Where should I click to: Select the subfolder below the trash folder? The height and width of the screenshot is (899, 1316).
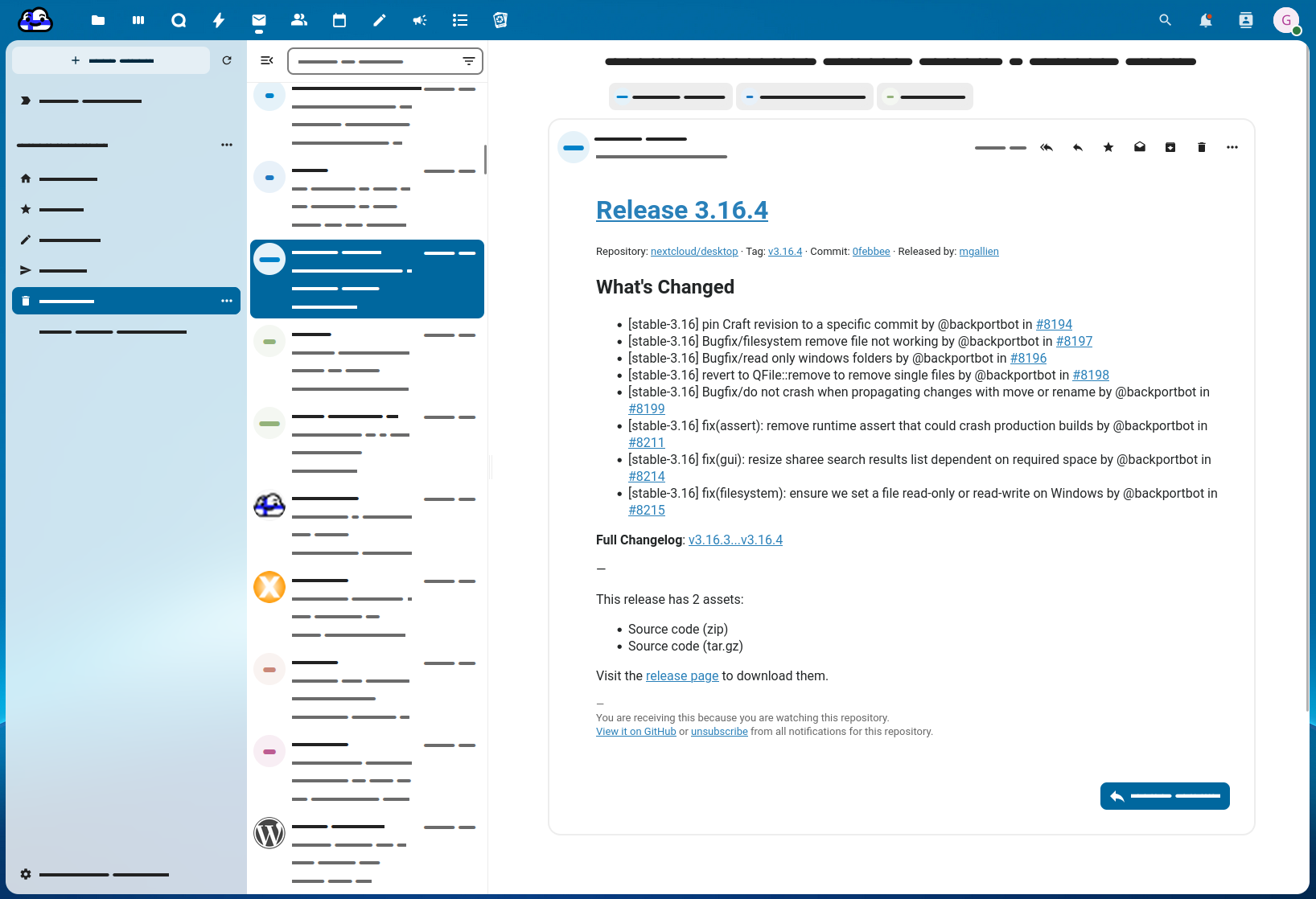126,331
